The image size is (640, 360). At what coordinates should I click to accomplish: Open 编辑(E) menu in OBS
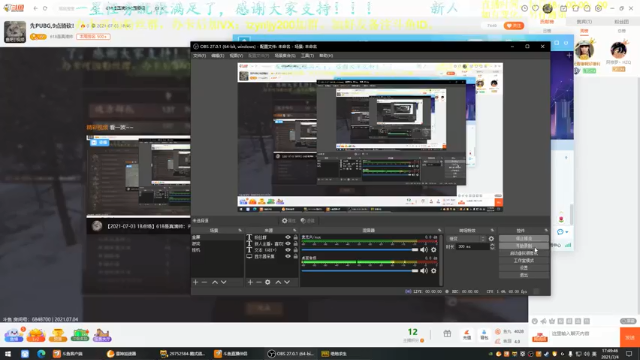218,56
